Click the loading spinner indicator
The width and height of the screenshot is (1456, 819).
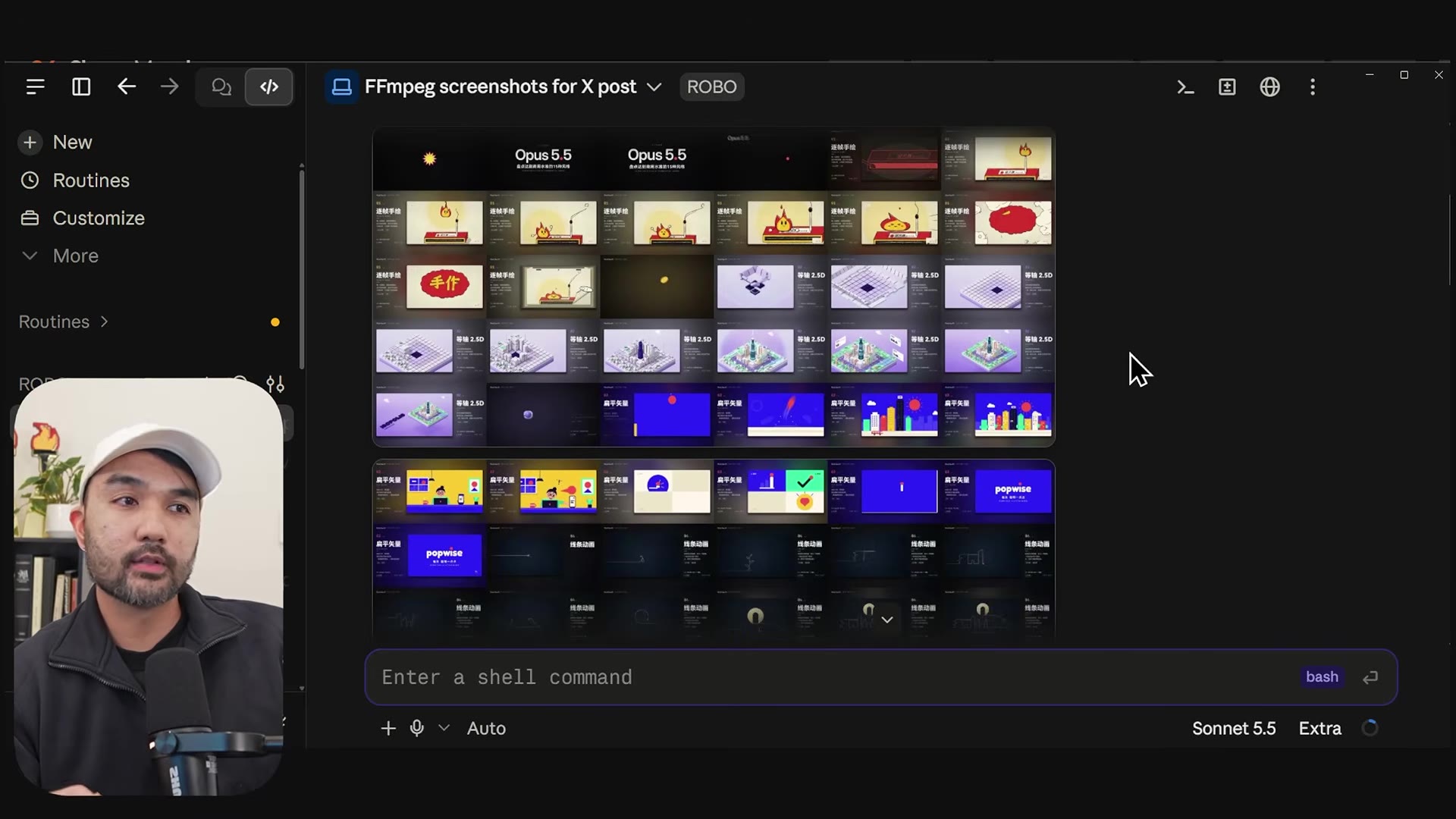point(1370,729)
